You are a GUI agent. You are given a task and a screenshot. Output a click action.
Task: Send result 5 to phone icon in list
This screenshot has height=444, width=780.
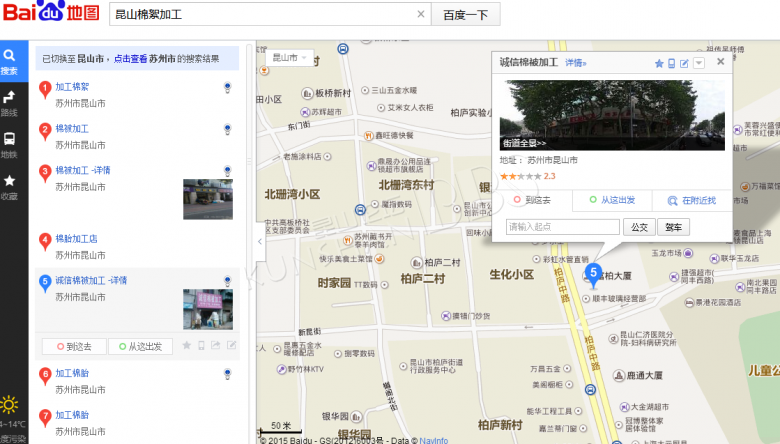[x=201, y=346]
